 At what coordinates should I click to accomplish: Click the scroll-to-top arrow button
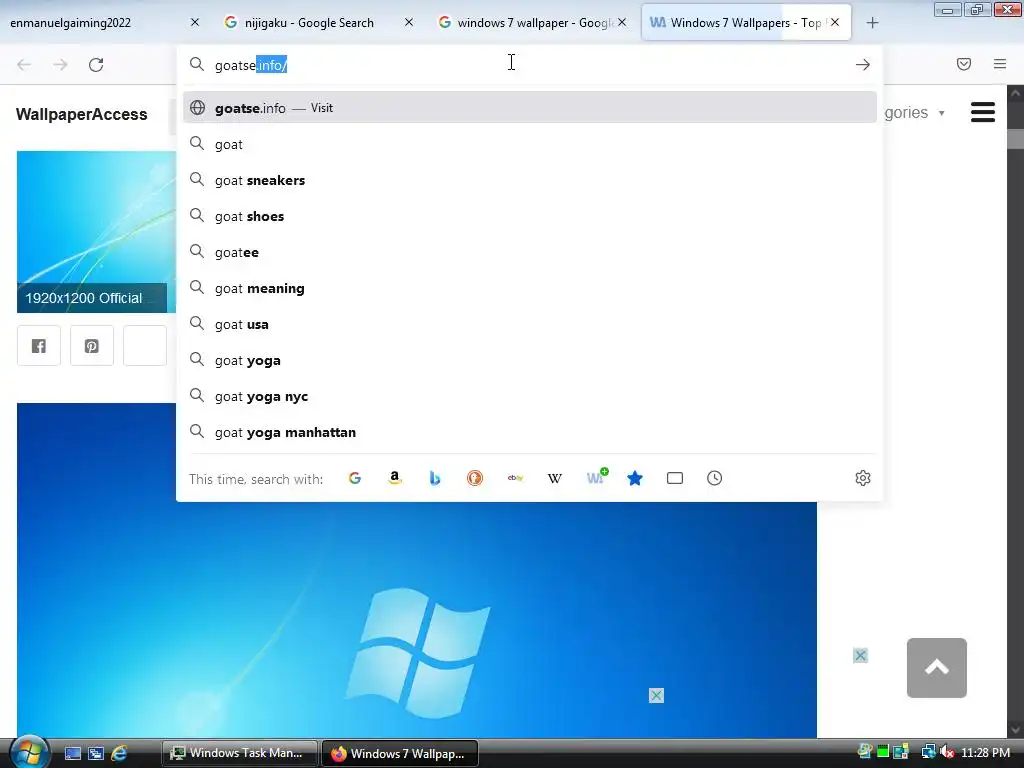(x=936, y=667)
